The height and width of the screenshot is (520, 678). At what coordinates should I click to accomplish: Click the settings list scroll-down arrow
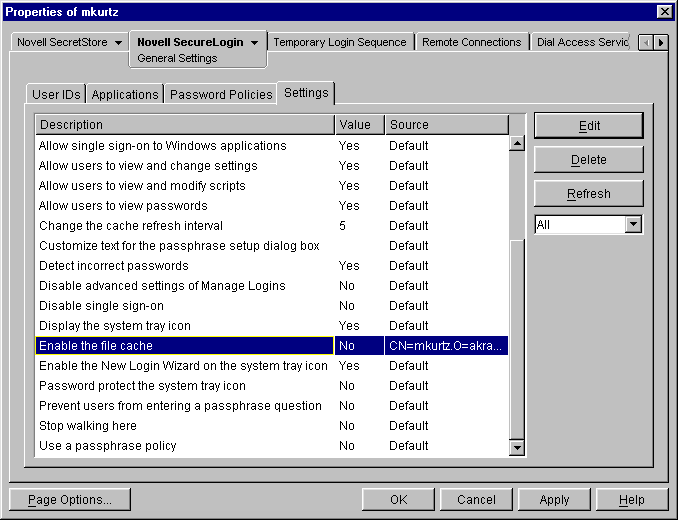pyautogui.click(x=517, y=447)
